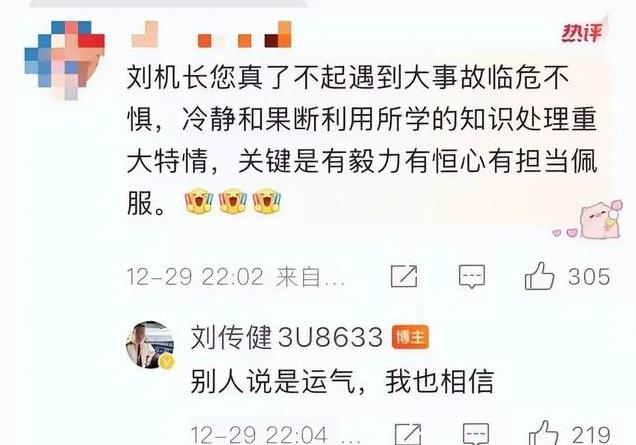Open 刘传健3U8633's profile avatar
Viewport: 636px width, 445px height.
(x=150, y=344)
